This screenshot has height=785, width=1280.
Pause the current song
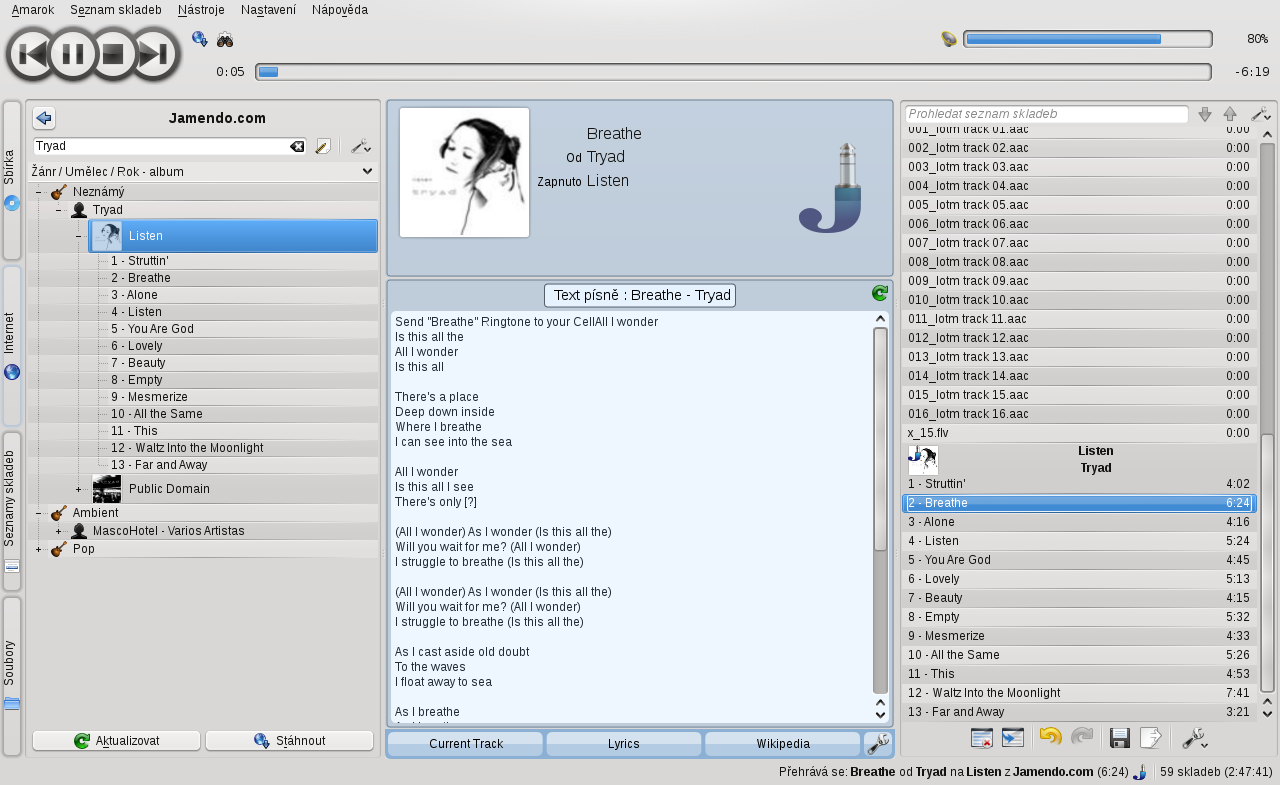point(73,54)
